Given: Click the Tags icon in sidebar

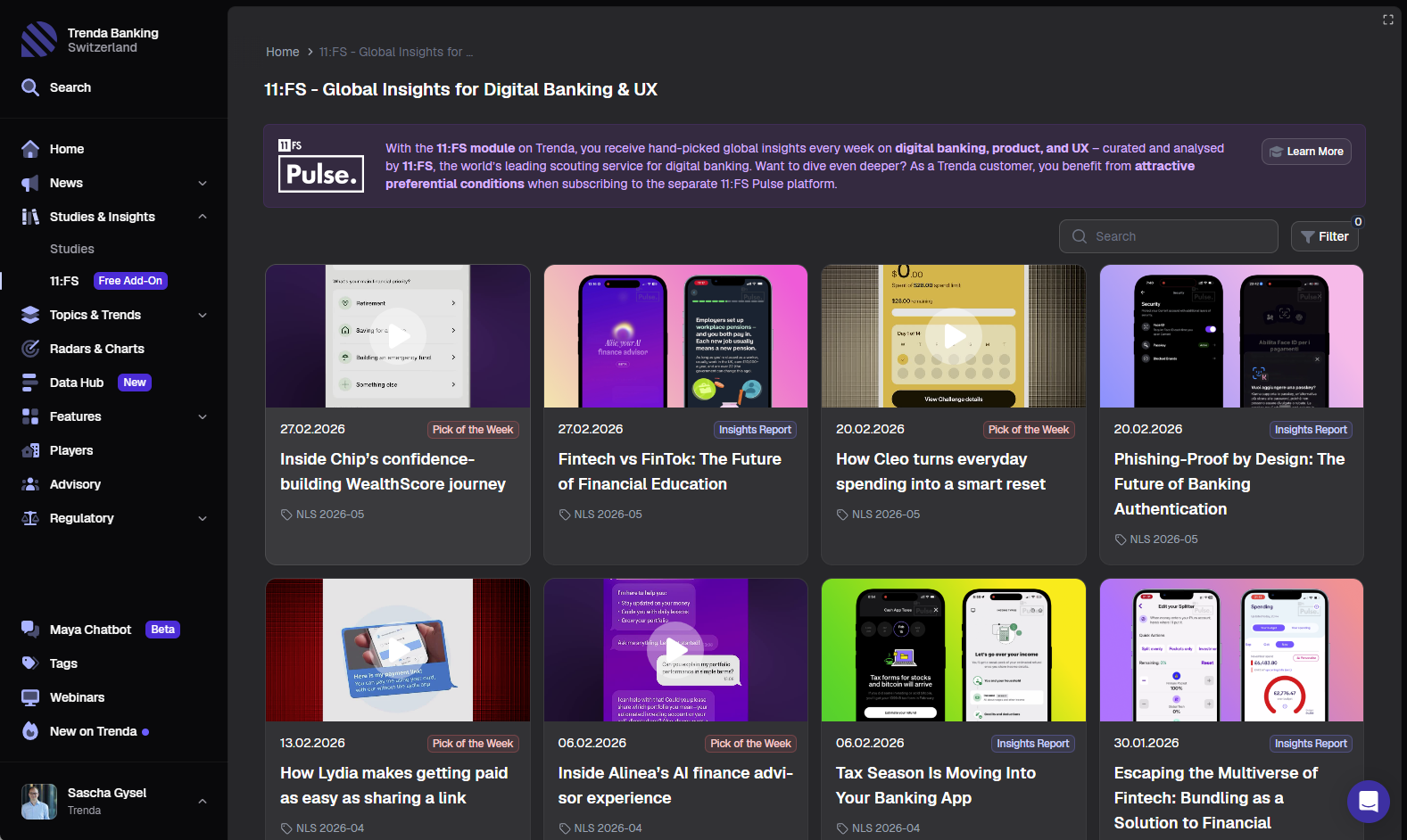Looking at the screenshot, I should coord(30,663).
